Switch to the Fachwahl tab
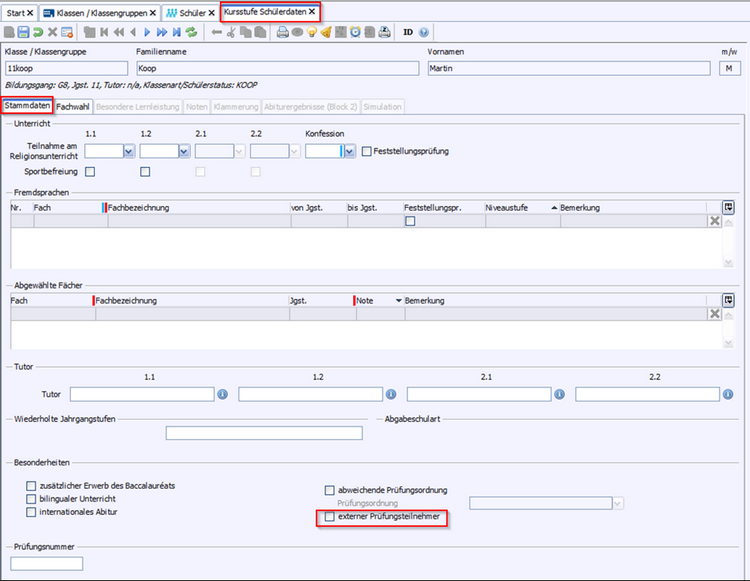 point(72,106)
